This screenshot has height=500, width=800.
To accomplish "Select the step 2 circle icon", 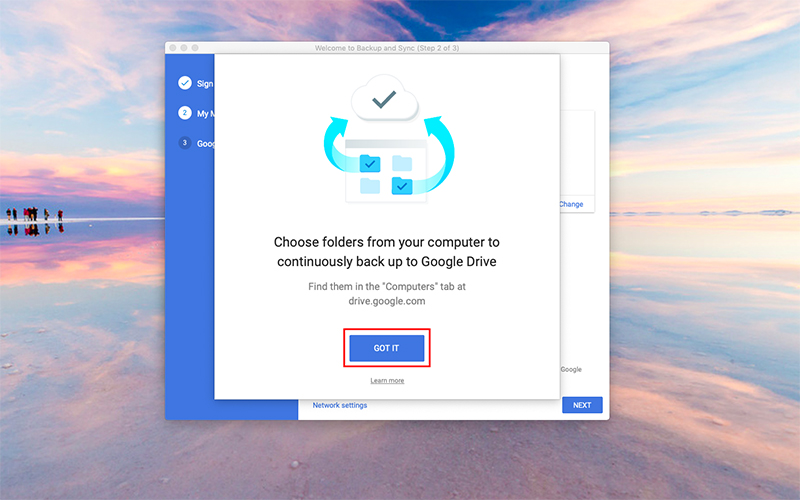I will coord(185,113).
